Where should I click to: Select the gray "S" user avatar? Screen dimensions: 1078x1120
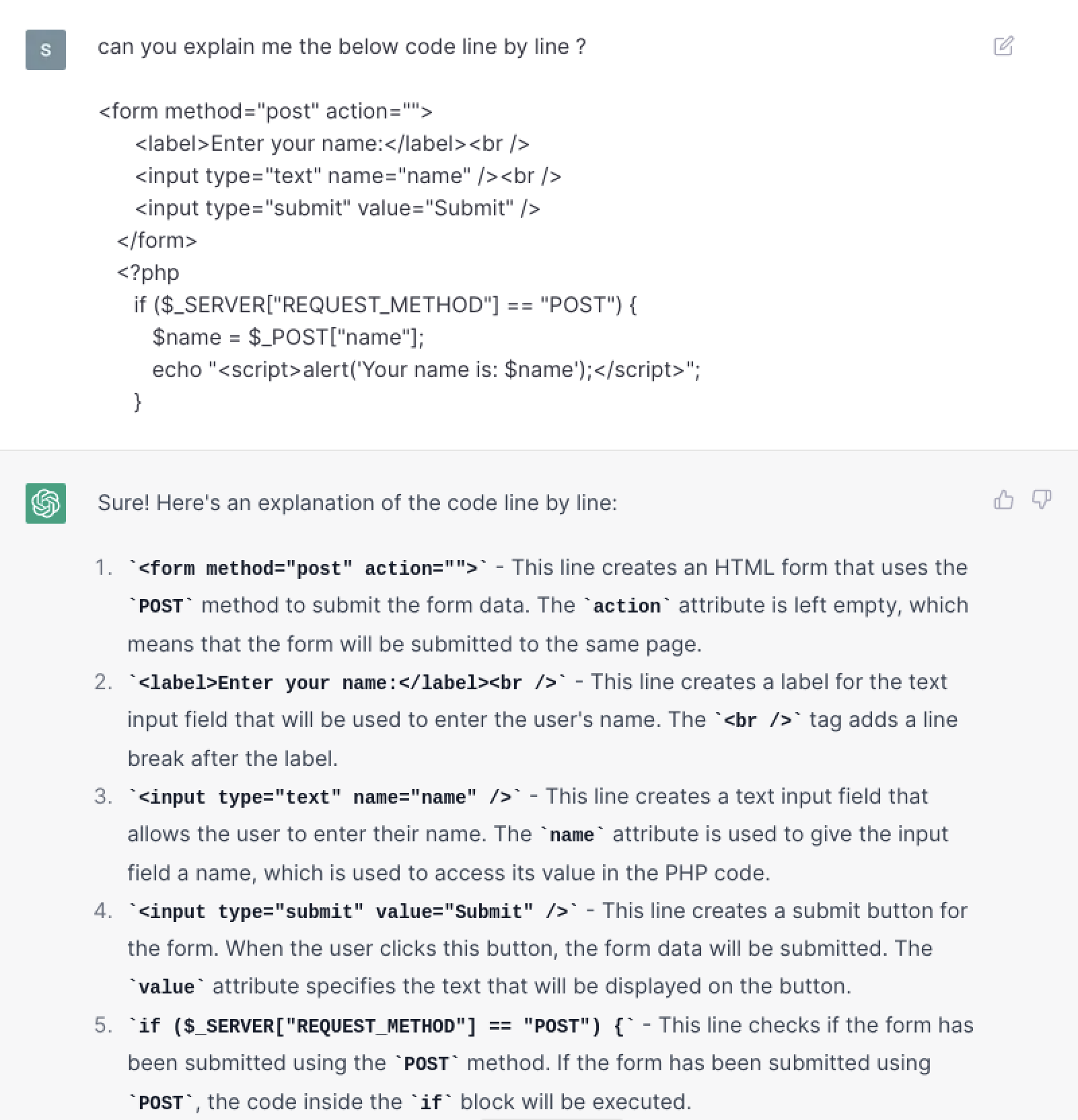point(44,50)
